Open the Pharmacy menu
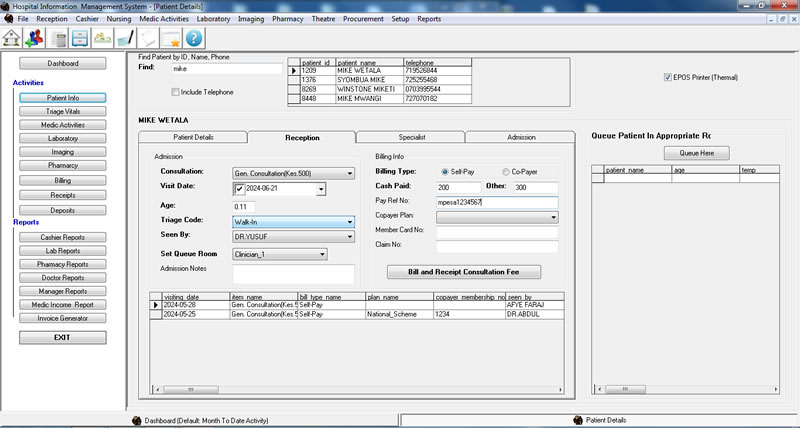800x428 pixels. click(x=288, y=19)
